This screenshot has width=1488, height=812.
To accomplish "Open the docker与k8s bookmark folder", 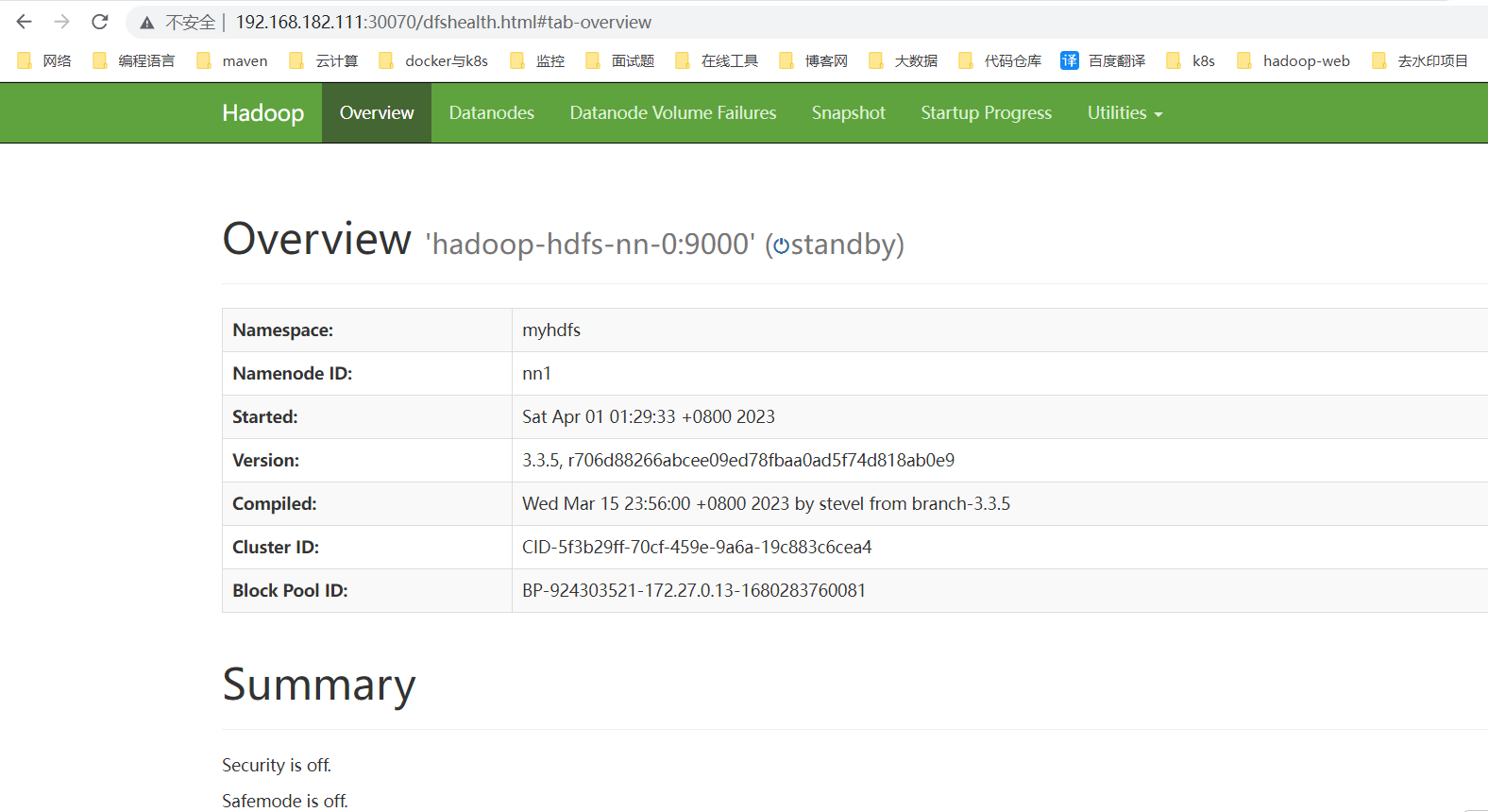I will coord(433,60).
